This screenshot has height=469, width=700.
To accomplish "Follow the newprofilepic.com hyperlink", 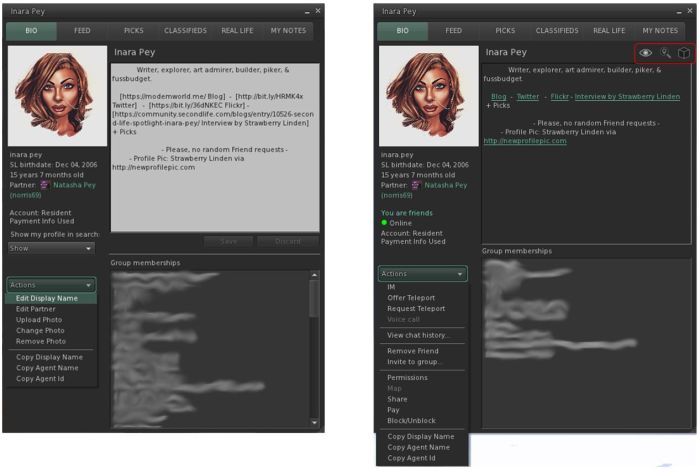I will (525, 141).
